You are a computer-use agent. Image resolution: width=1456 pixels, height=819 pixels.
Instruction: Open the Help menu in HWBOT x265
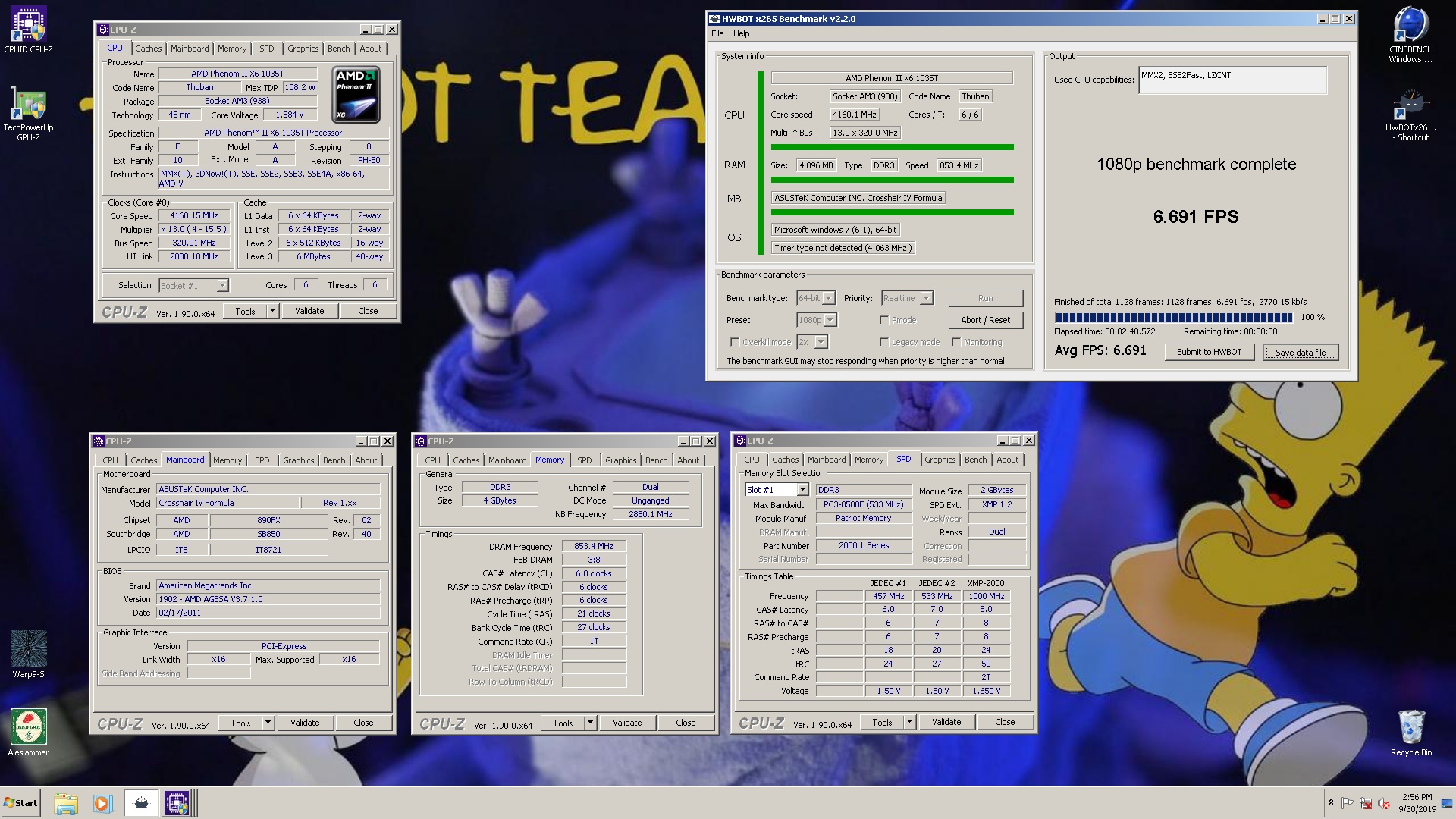point(742,33)
